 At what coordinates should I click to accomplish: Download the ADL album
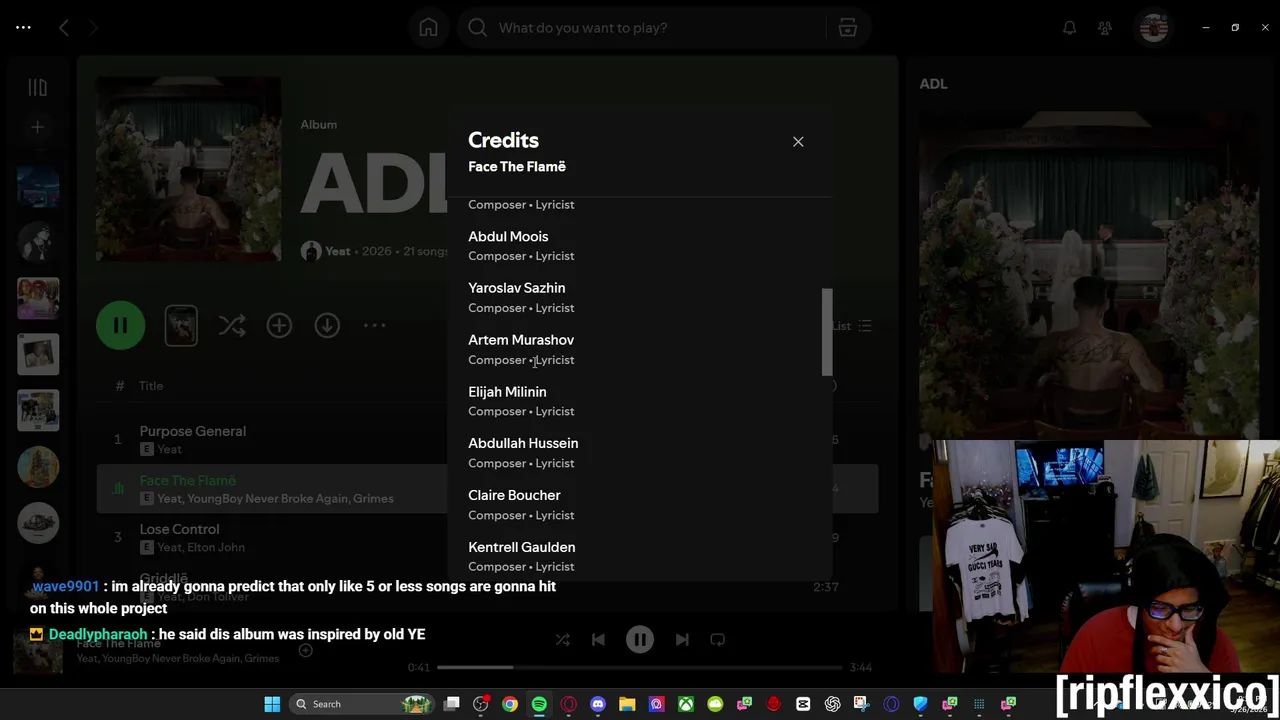(327, 325)
